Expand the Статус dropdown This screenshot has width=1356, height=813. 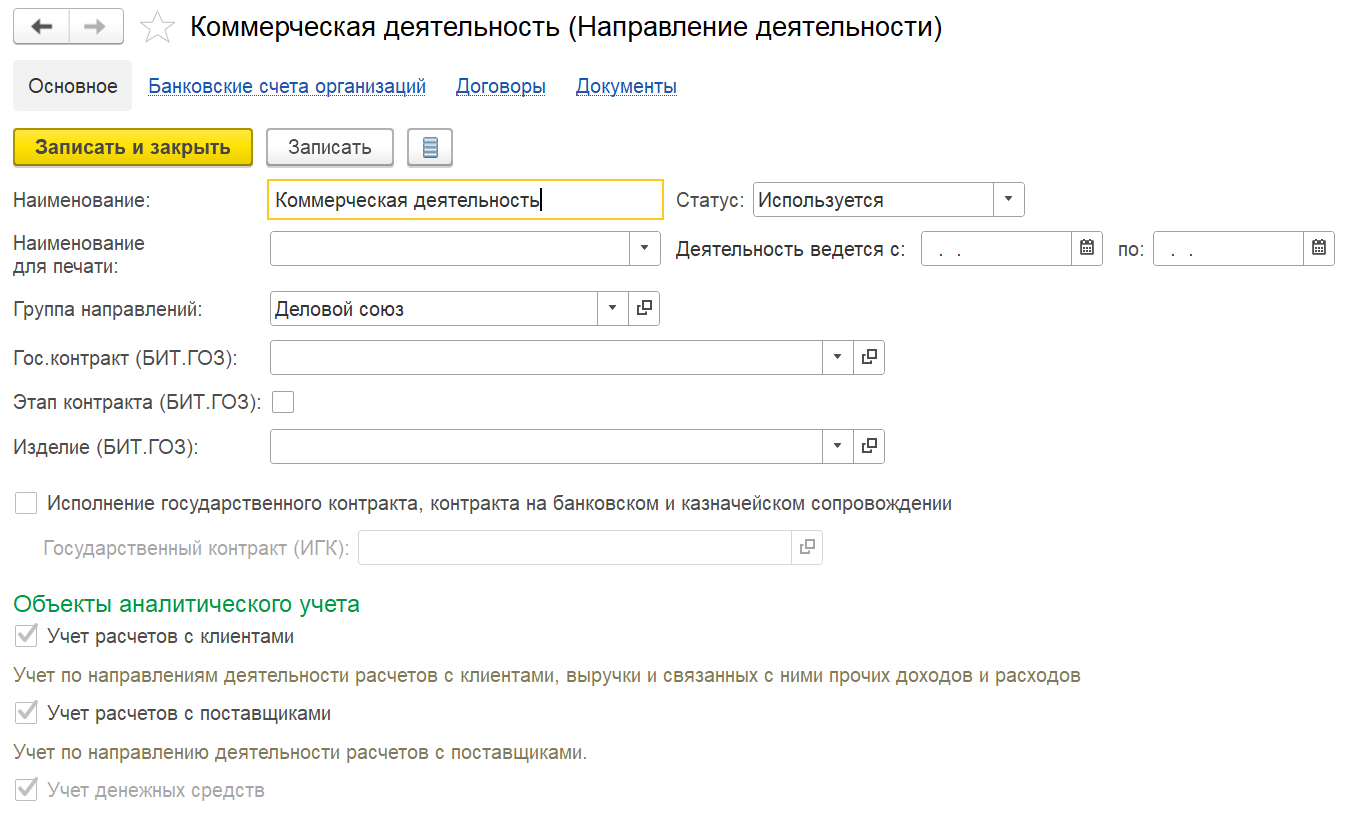point(1009,199)
